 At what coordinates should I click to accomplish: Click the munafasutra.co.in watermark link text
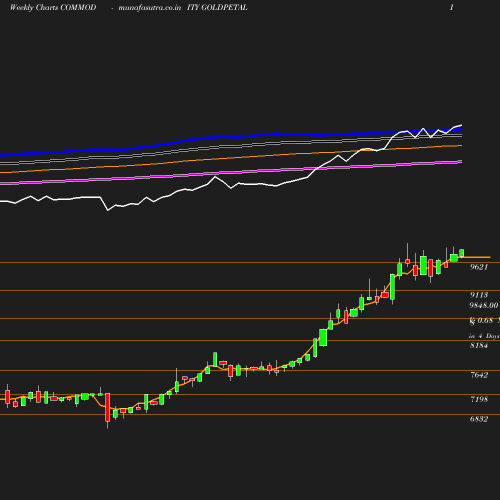click(x=150, y=8)
